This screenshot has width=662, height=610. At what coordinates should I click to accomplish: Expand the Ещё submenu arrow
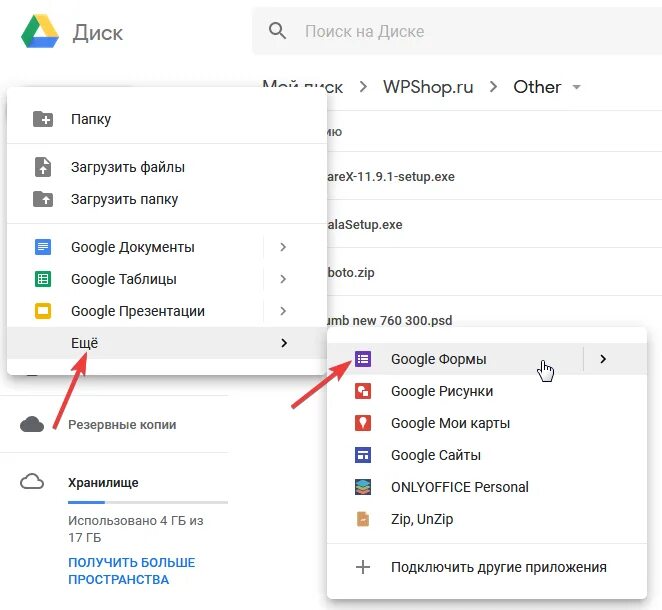[x=284, y=343]
